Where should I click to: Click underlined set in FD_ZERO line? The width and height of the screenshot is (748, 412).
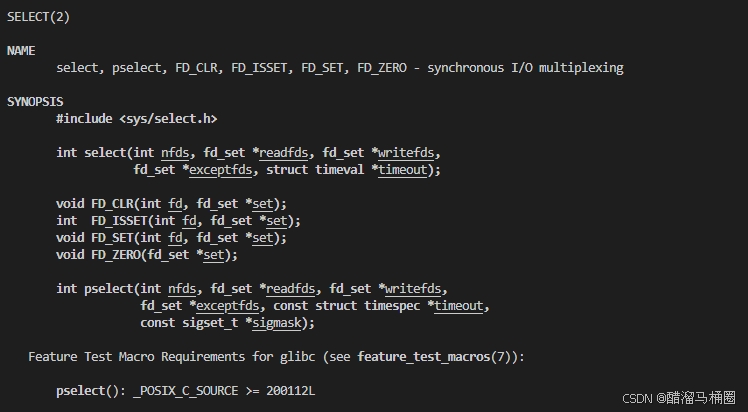[214, 255]
